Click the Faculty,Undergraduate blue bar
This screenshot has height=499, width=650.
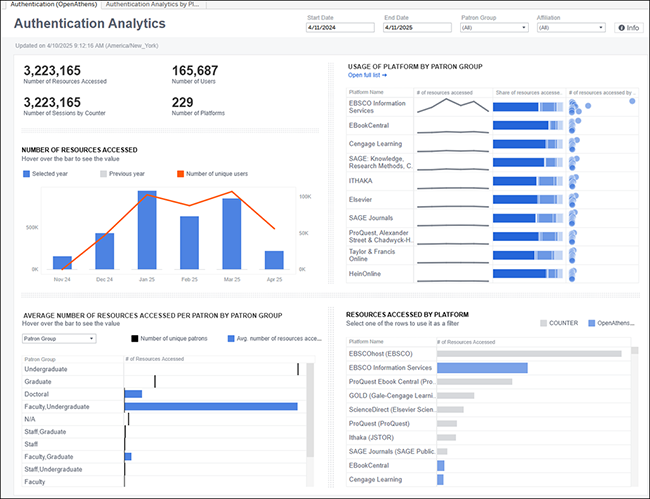point(211,407)
